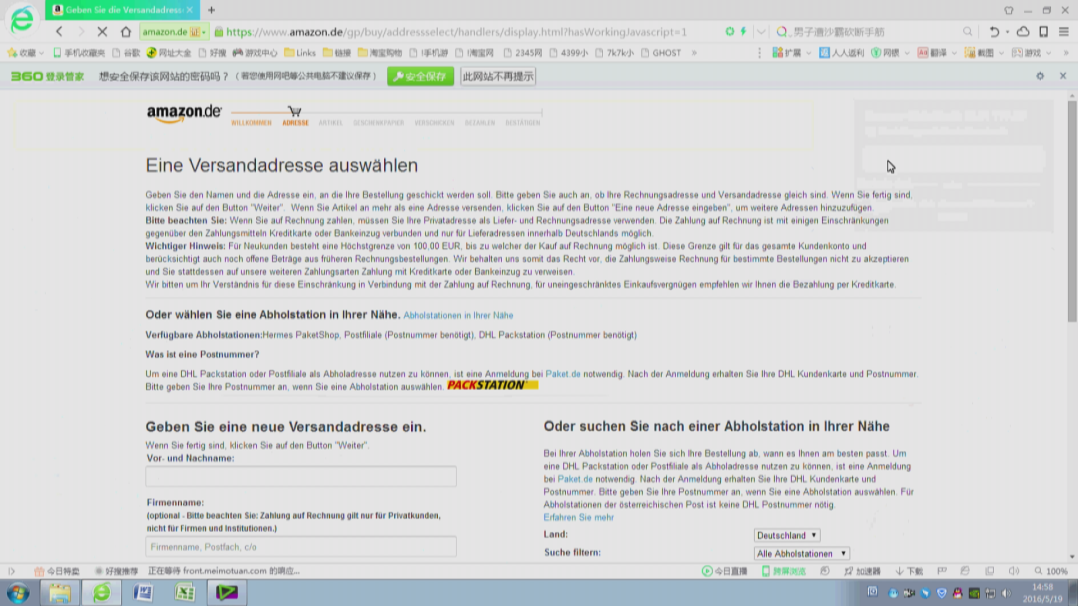This screenshot has height=606, width=1078.
Task: Open File Explorer from taskbar
Action: point(60,592)
